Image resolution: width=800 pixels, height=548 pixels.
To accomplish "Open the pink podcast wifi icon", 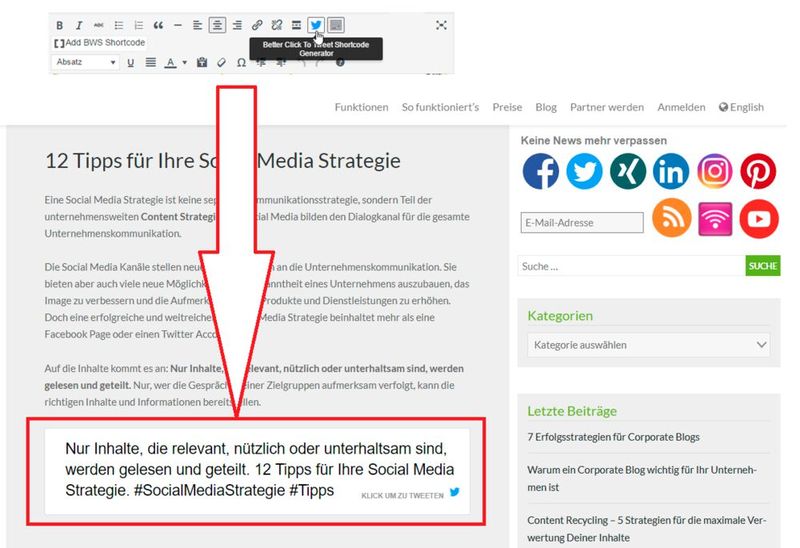I will pos(715,219).
